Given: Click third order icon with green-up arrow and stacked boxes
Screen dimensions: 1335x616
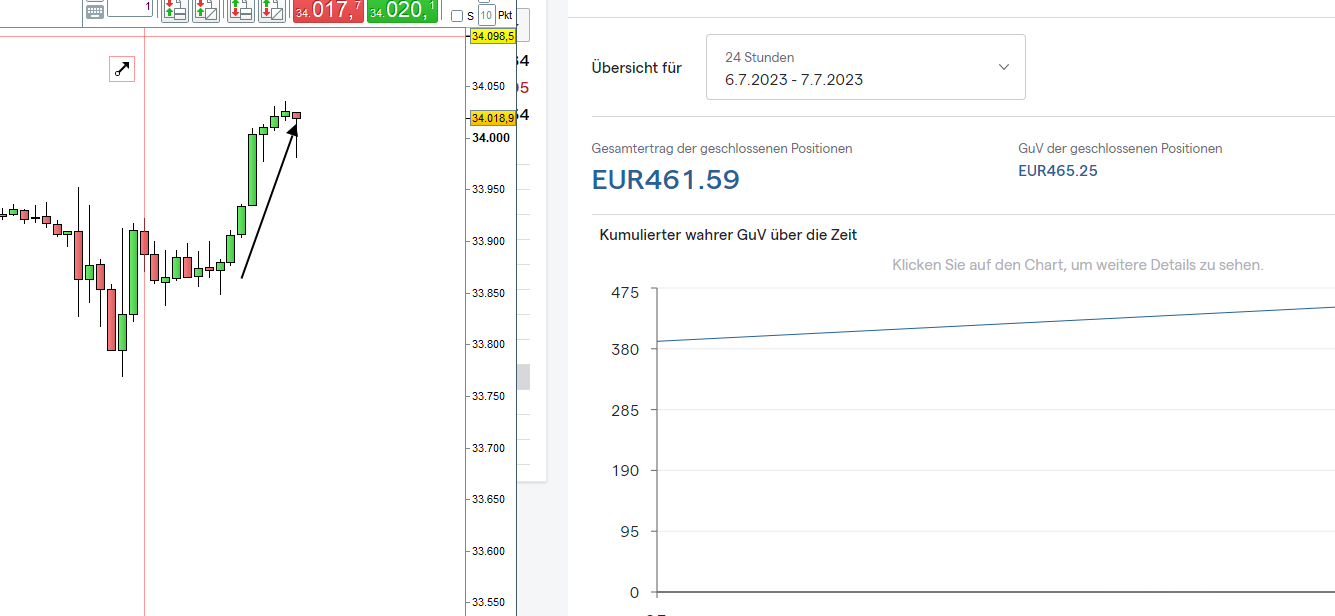Looking at the screenshot, I should (x=240, y=10).
